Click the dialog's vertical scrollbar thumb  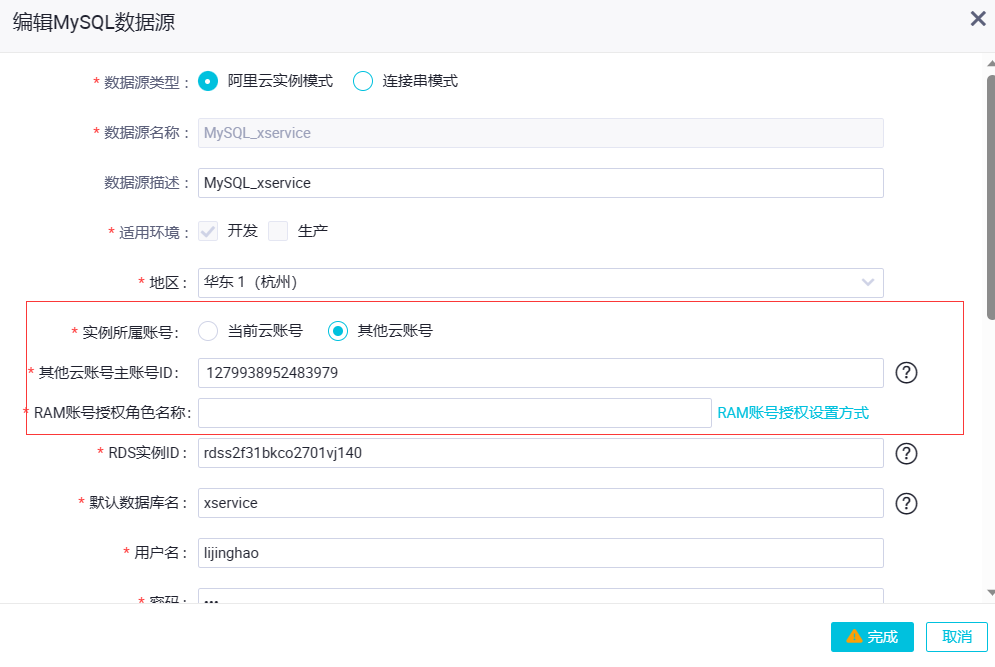tap(991, 197)
